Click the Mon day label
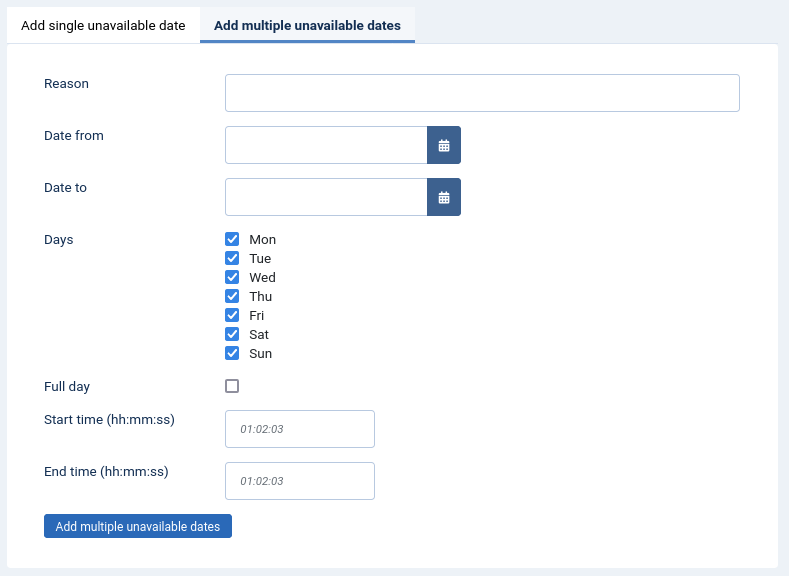Viewport: 789px width, 576px height. pos(263,239)
